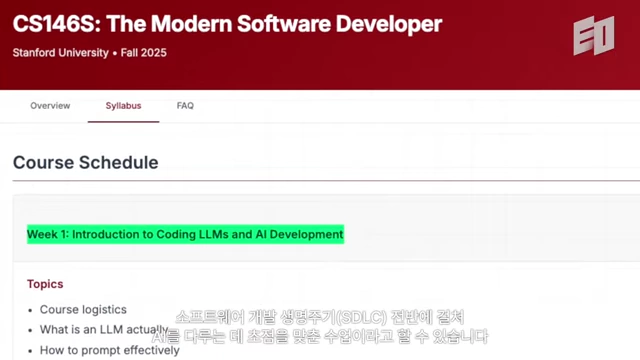The width and height of the screenshot is (640, 360).
Task: Click the Topics subheading
Action: click(45, 284)
